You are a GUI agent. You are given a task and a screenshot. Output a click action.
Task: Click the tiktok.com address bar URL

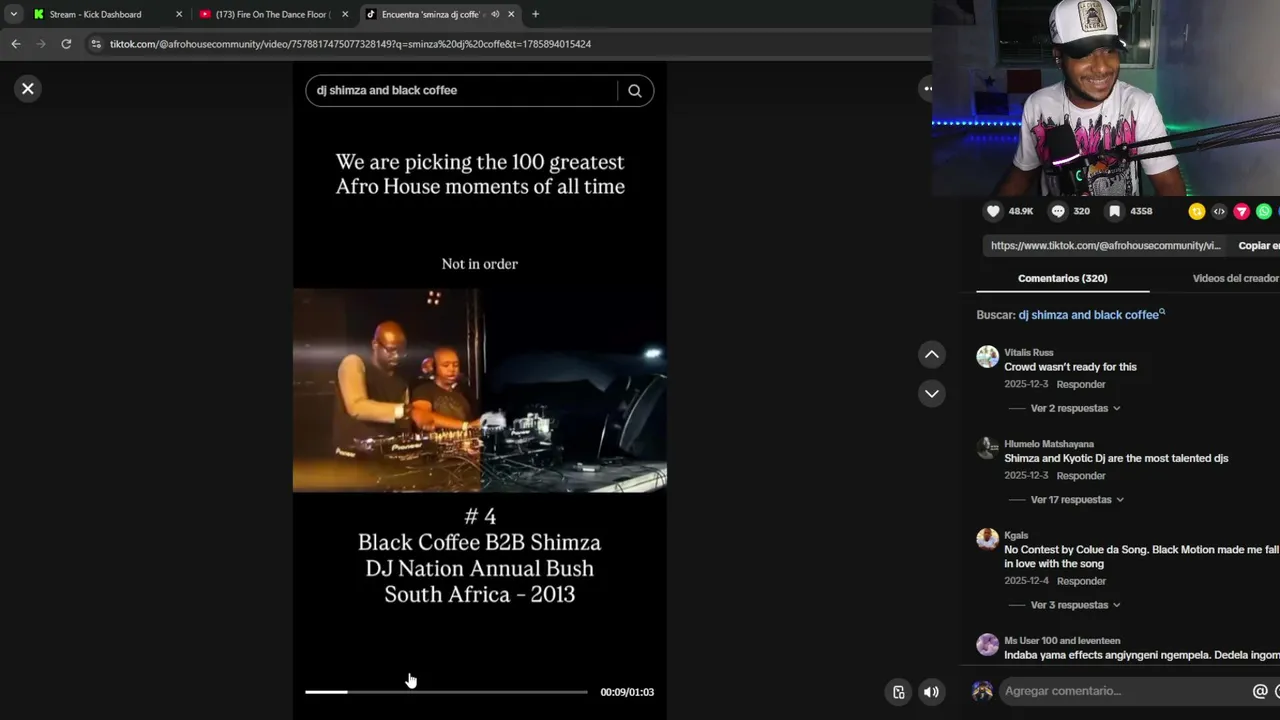(x=350, y=44)
